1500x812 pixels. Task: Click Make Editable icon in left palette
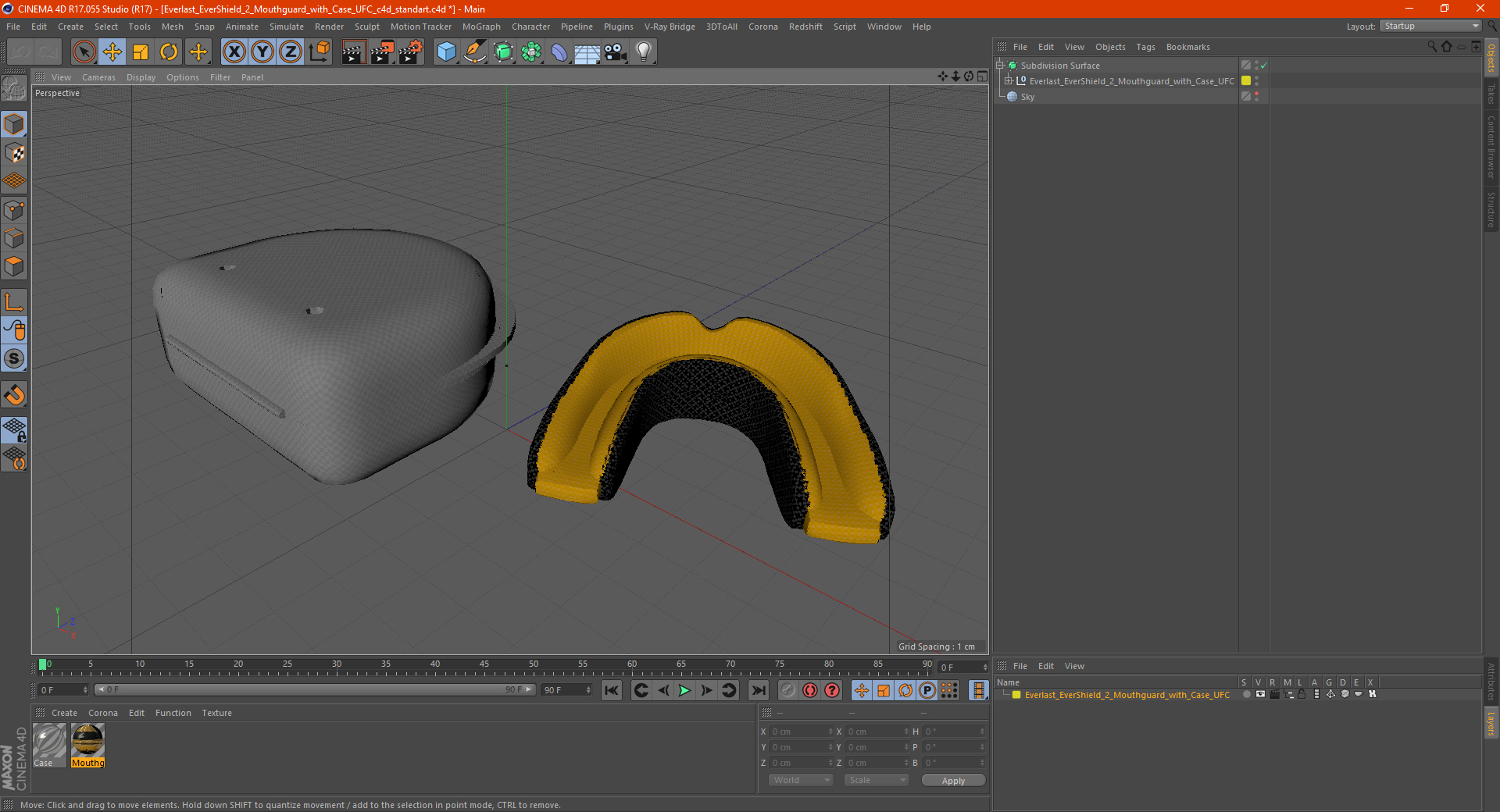[x=14, y=90]
